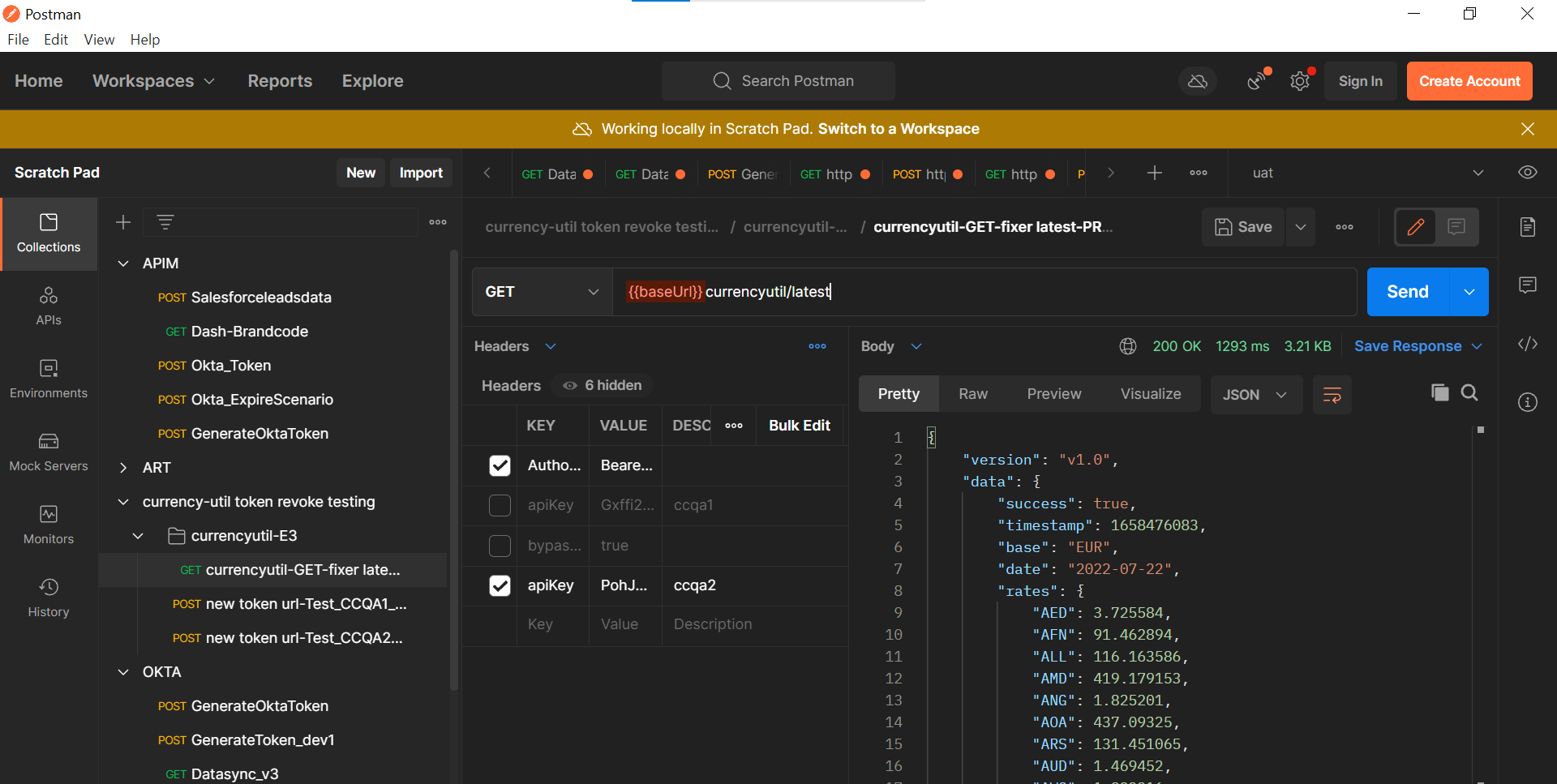Click the Create Account button
Viewport: 1557px width, 784px height.
pos(1469,81)
